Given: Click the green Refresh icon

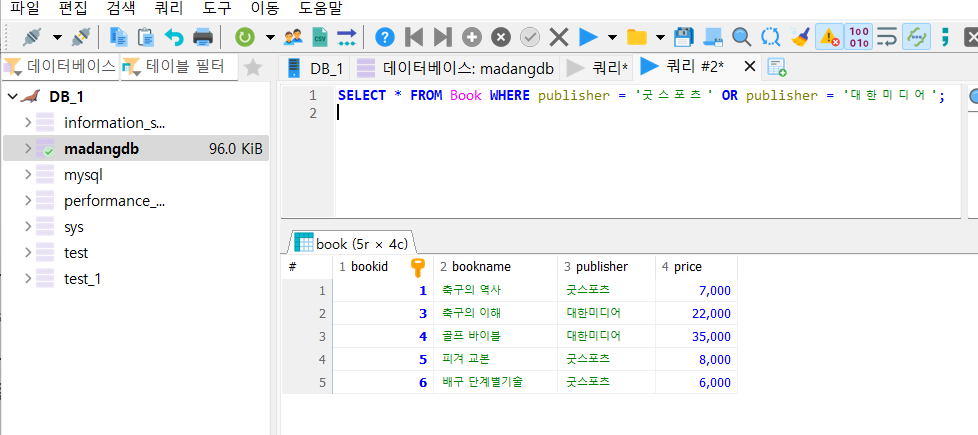Looking at the screenshot, I should 244,37.
